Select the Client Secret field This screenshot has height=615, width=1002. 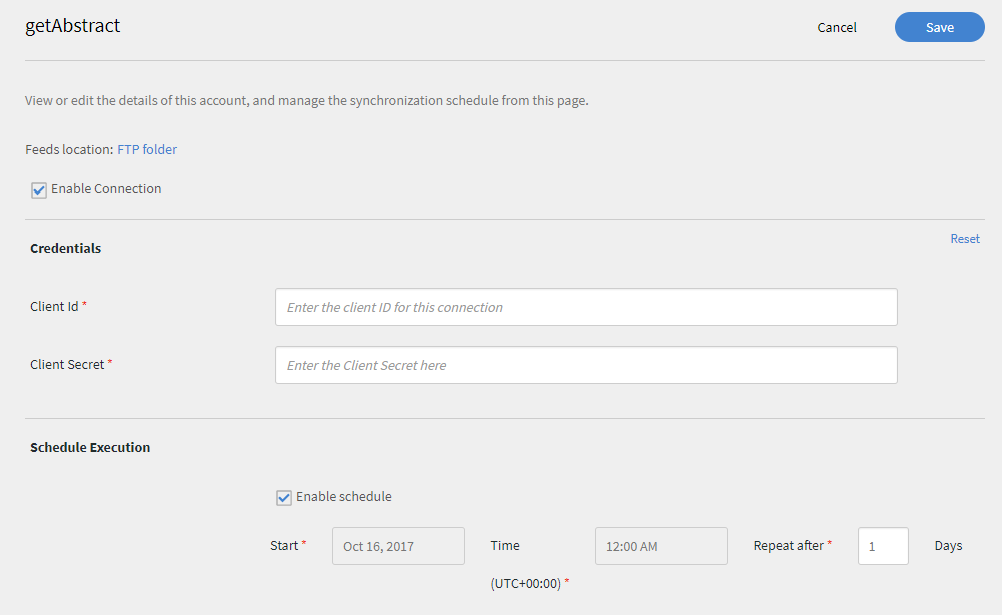(x=585, y=365)
